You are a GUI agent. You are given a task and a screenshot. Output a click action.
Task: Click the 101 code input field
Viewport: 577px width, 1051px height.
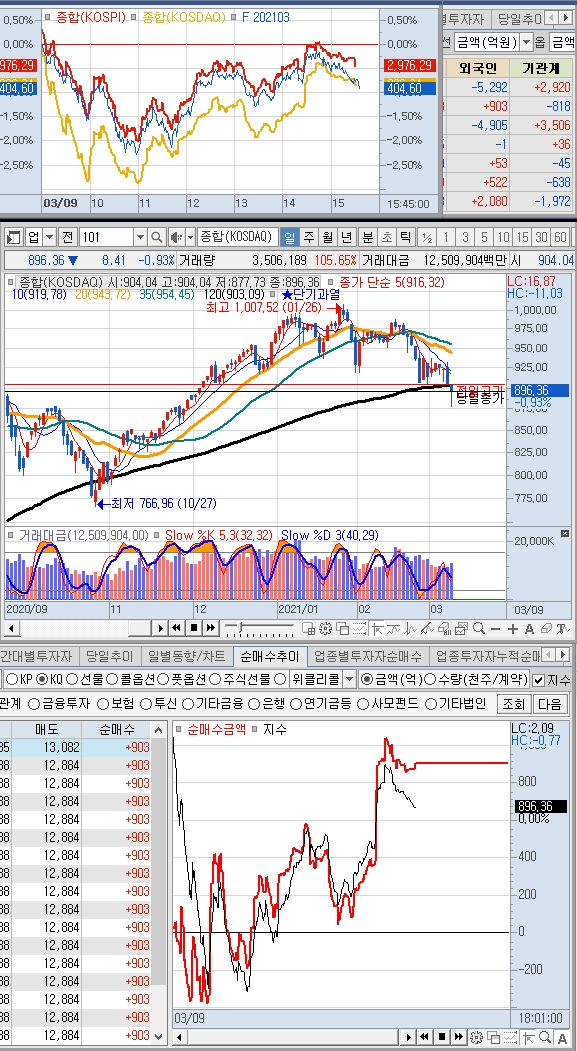106,237
